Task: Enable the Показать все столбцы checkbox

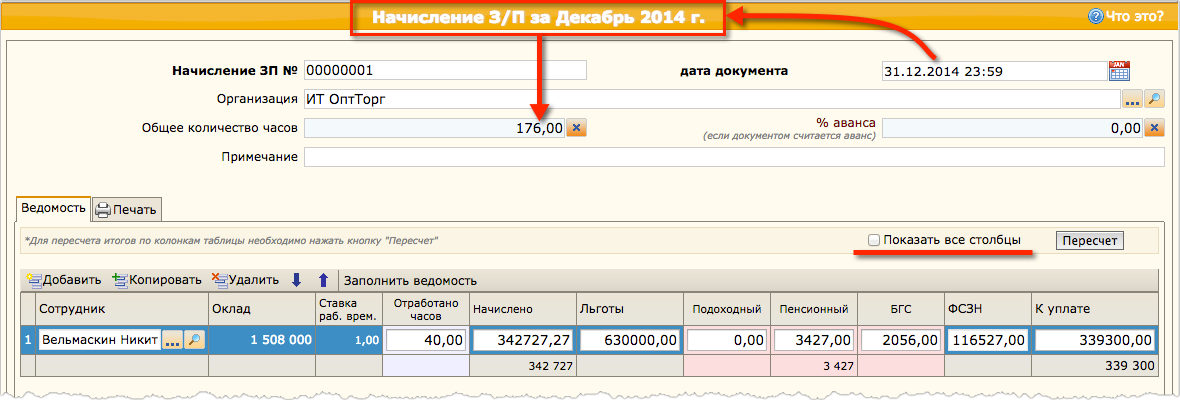Action: [874, 240]
